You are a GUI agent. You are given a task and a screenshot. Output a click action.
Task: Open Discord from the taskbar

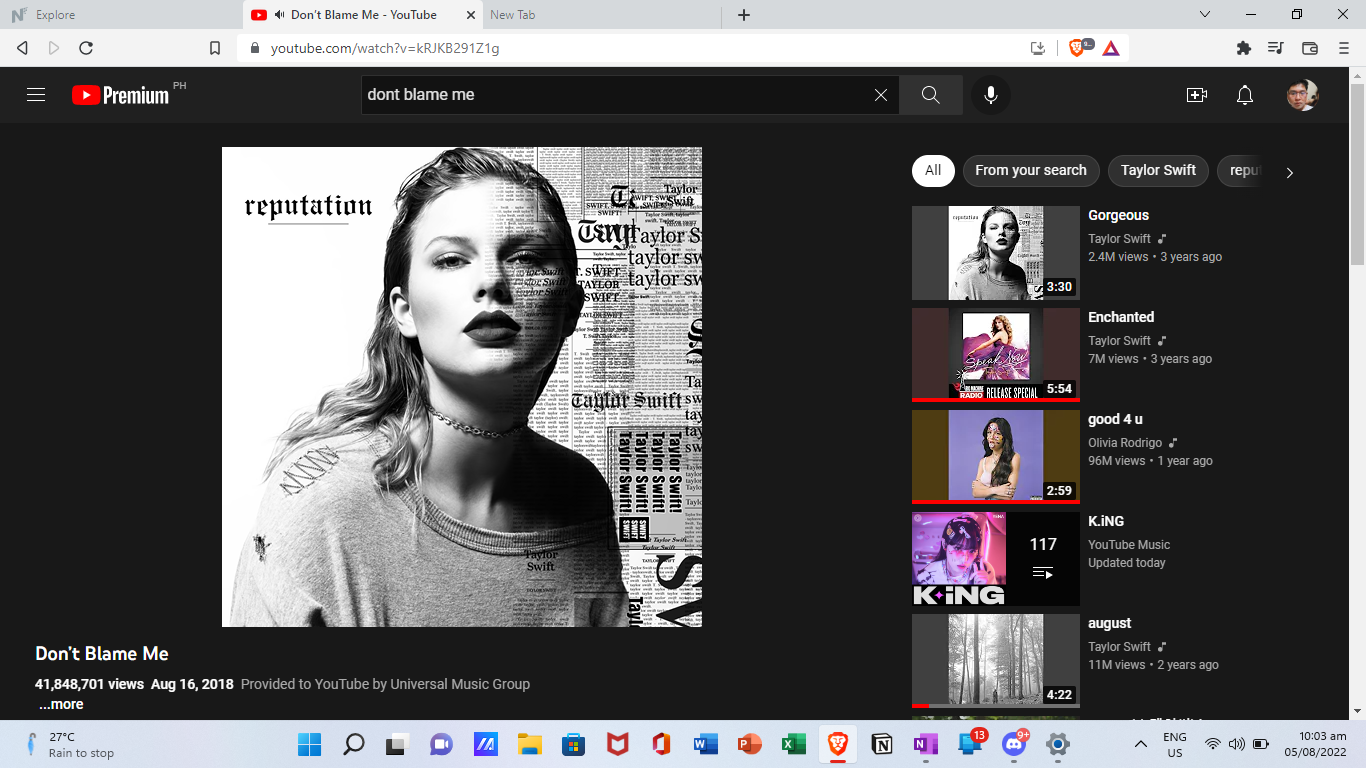[1013, 744]
